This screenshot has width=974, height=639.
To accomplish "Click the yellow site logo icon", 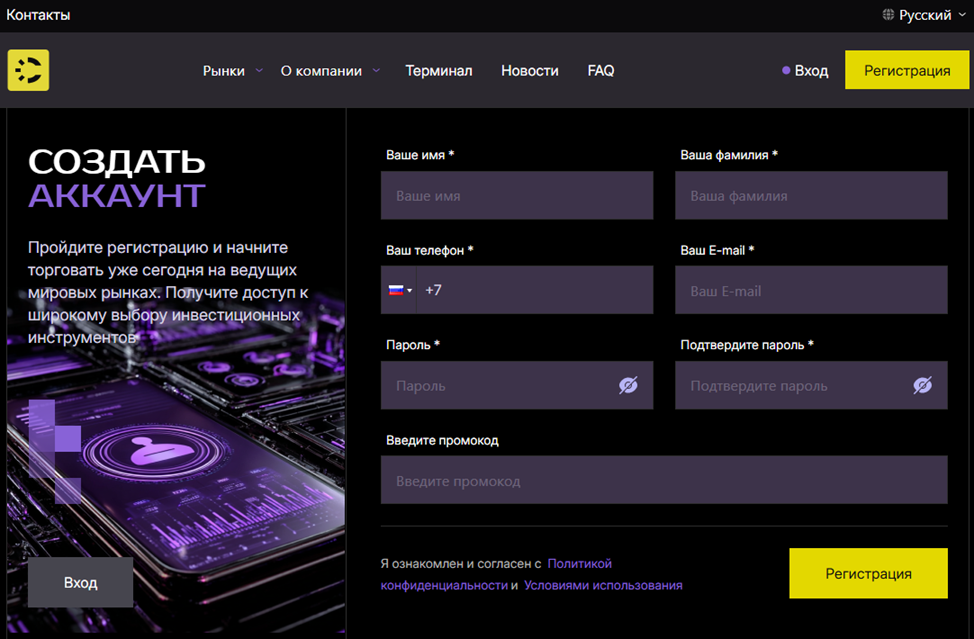I will pyautogui.click(x=28, y=70).
